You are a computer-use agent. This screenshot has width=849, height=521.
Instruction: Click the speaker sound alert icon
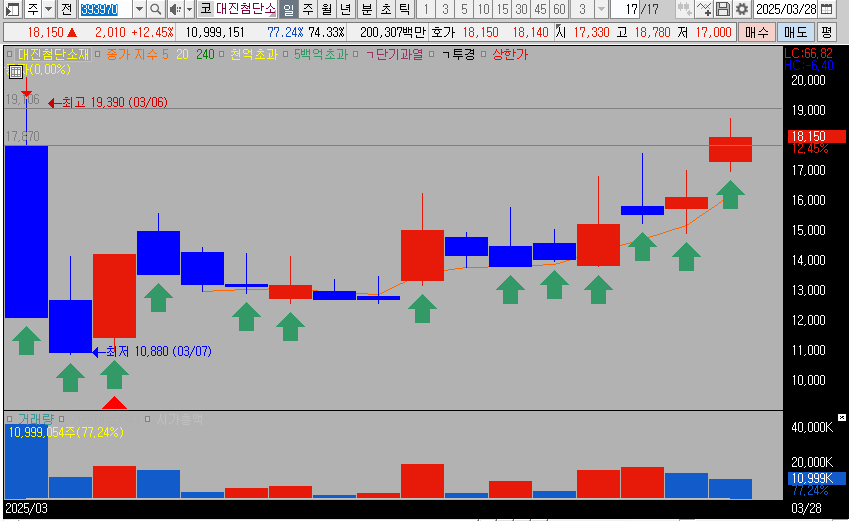pyautogui.click(x=175, y=9)
